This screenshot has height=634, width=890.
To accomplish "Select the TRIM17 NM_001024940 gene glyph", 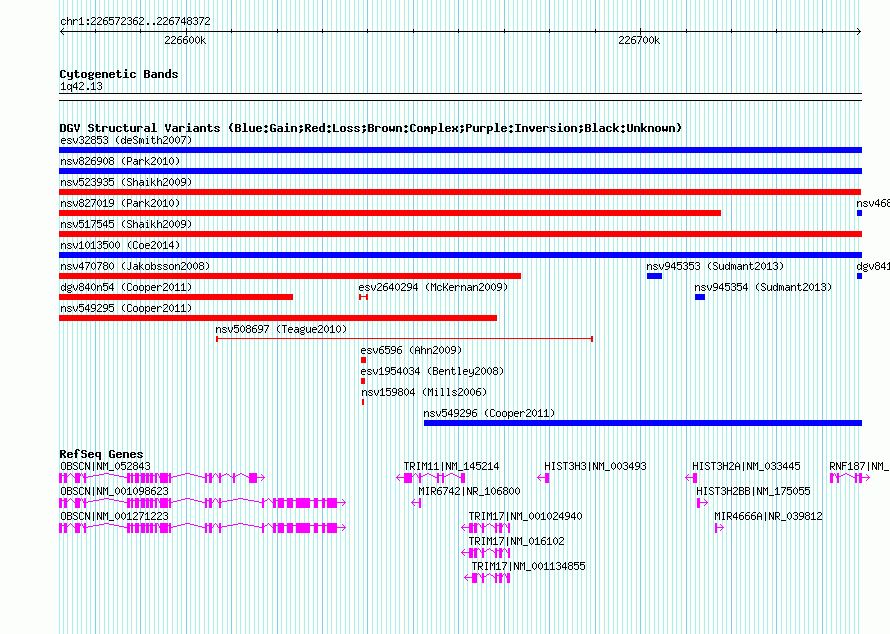I will pos(486,528).
